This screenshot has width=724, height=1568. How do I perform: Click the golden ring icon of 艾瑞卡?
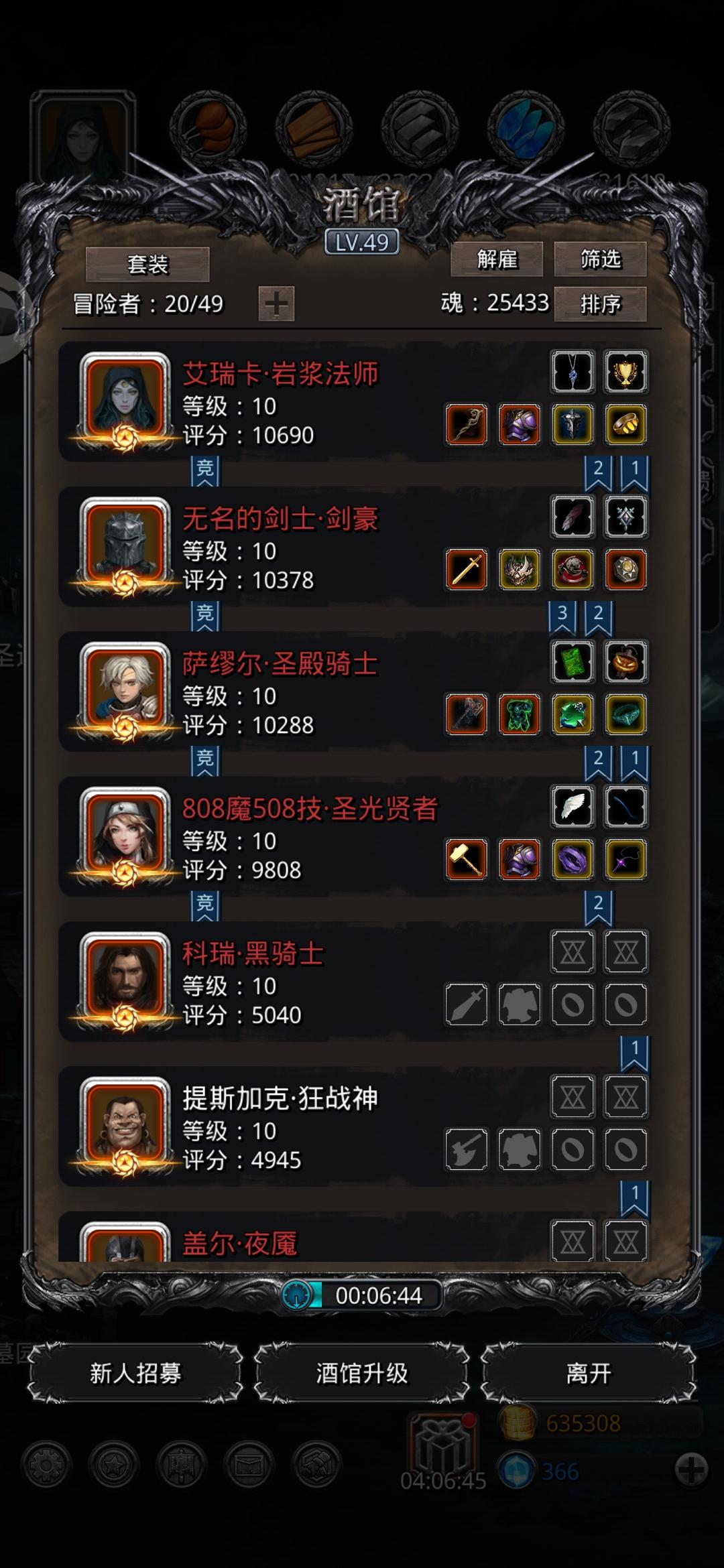tap(625, 424)
